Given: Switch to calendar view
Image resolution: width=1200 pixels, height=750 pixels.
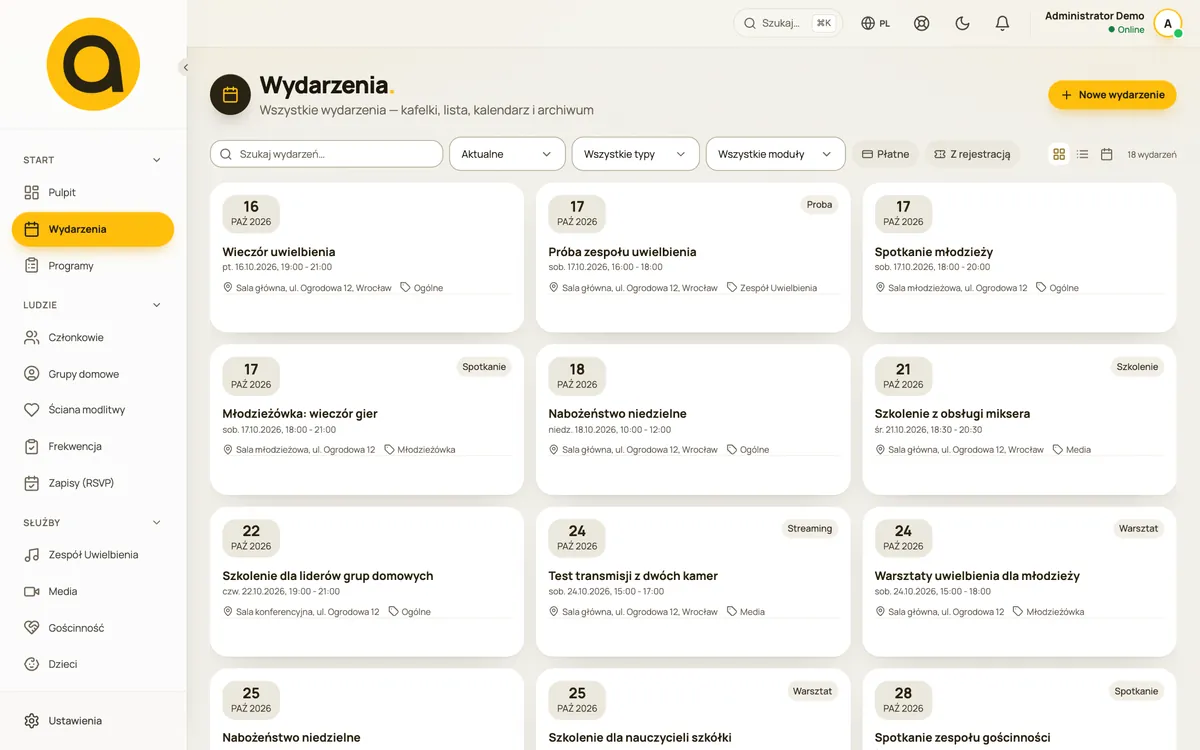Looking at the screenshot, I should pyautogui.click(x=1107, y=154).
